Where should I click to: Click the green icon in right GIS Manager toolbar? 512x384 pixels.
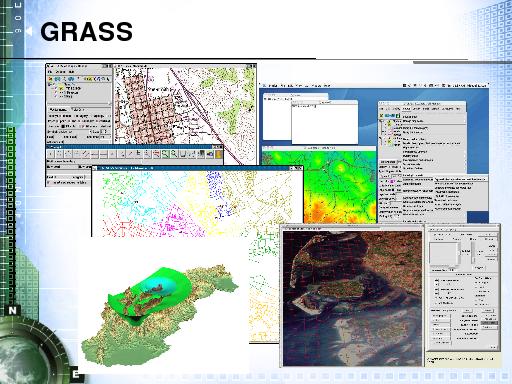coord(398,116)
